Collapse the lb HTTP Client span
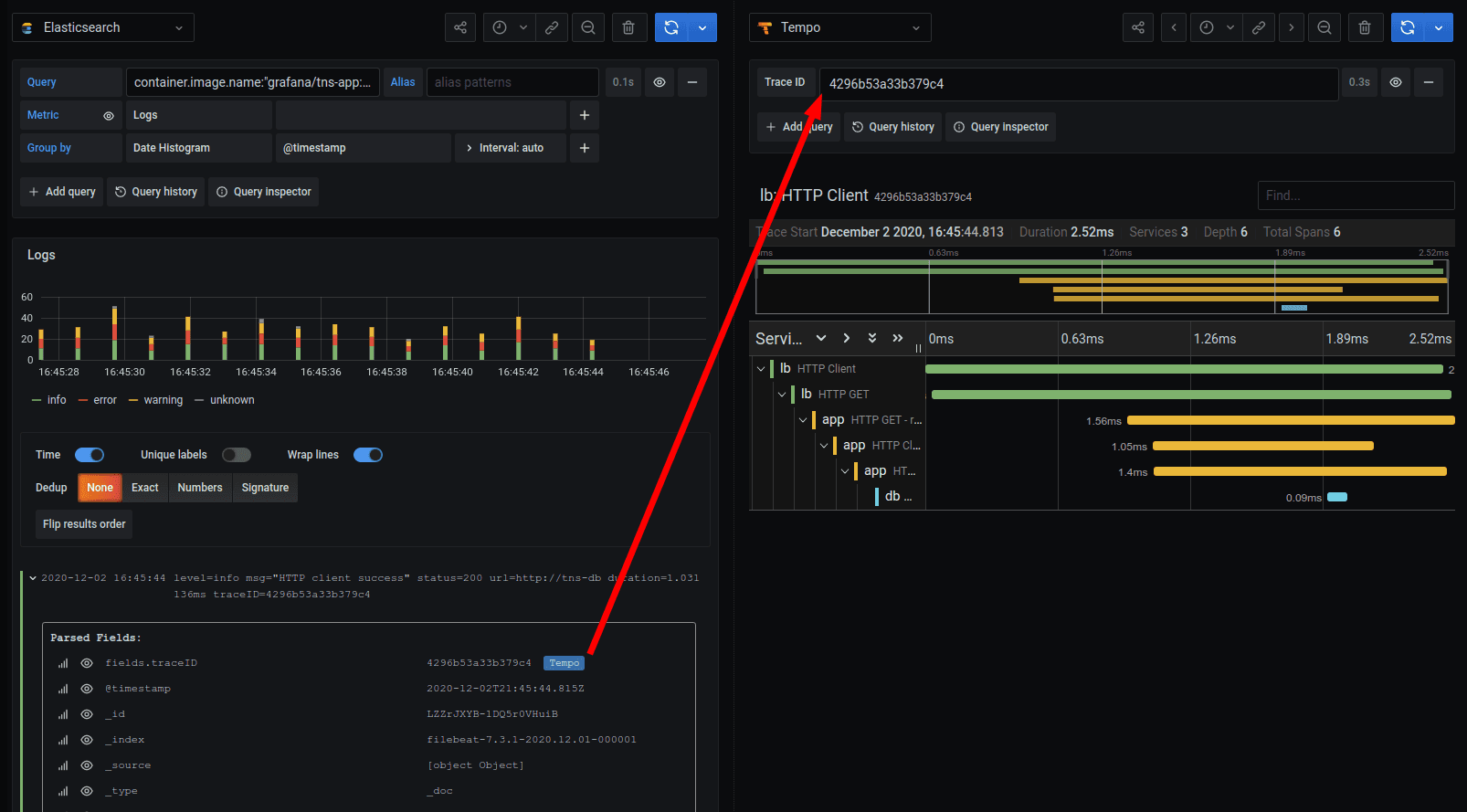1467x812 pixels. tap(761, 369)
